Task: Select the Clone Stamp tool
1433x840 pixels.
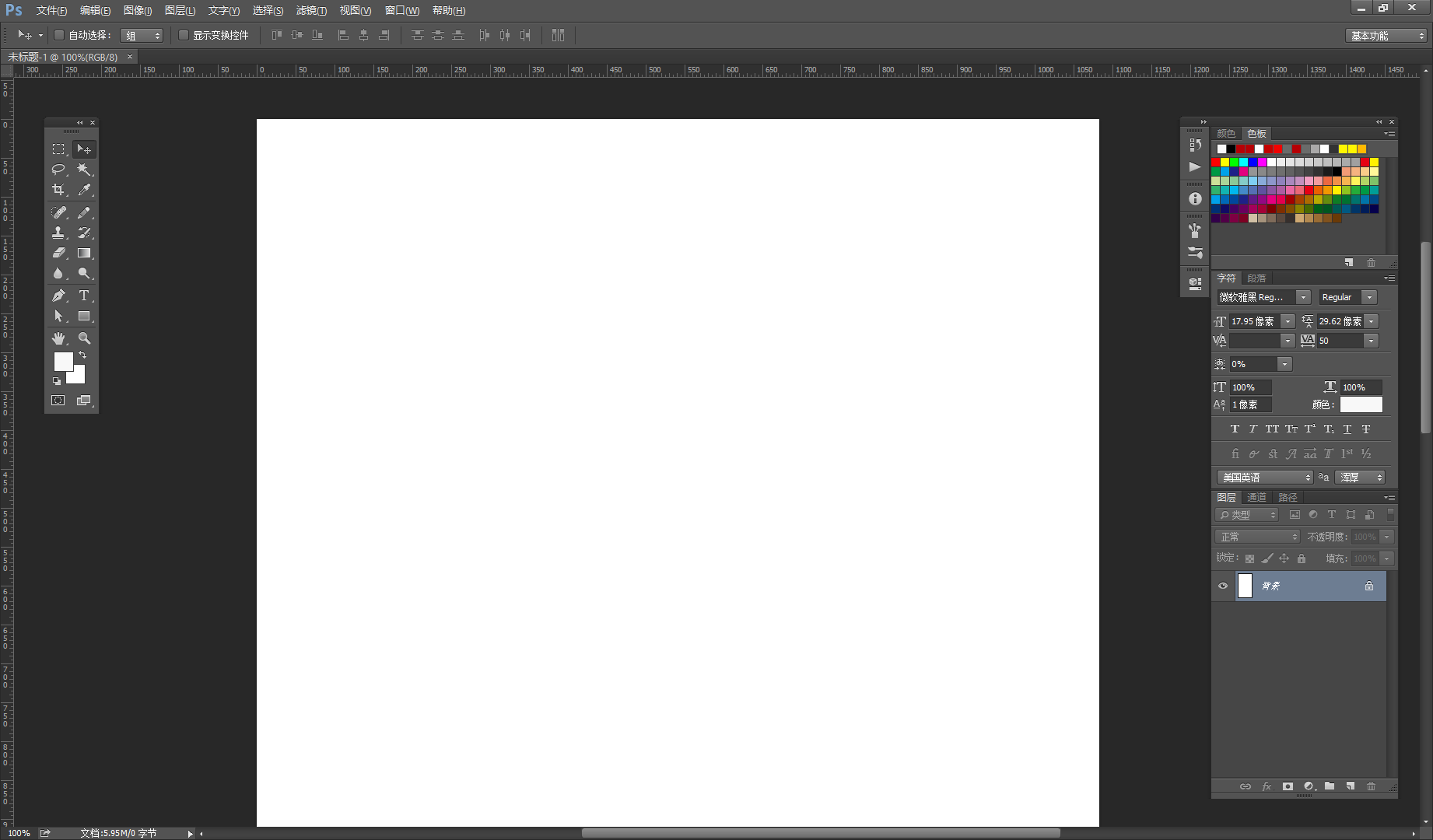Action: 58,233
